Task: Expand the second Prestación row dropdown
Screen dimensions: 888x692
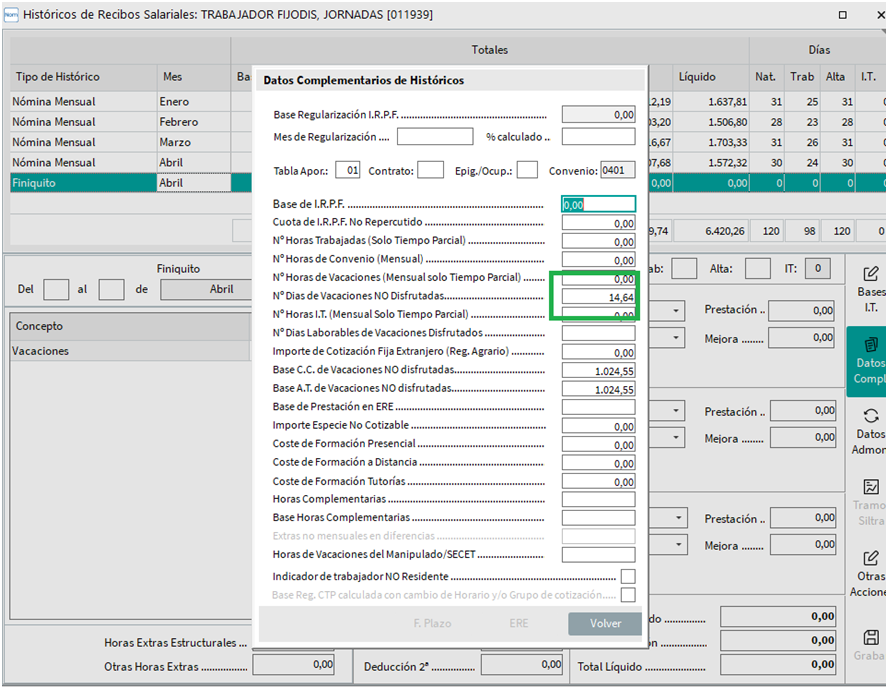Action: [x=677, y=410]
